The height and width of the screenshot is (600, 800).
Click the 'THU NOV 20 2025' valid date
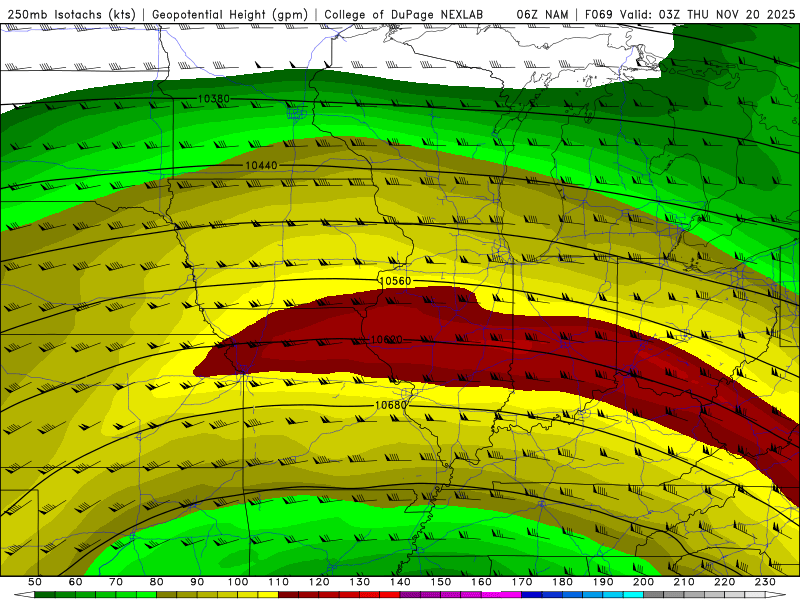click(741, 14)
